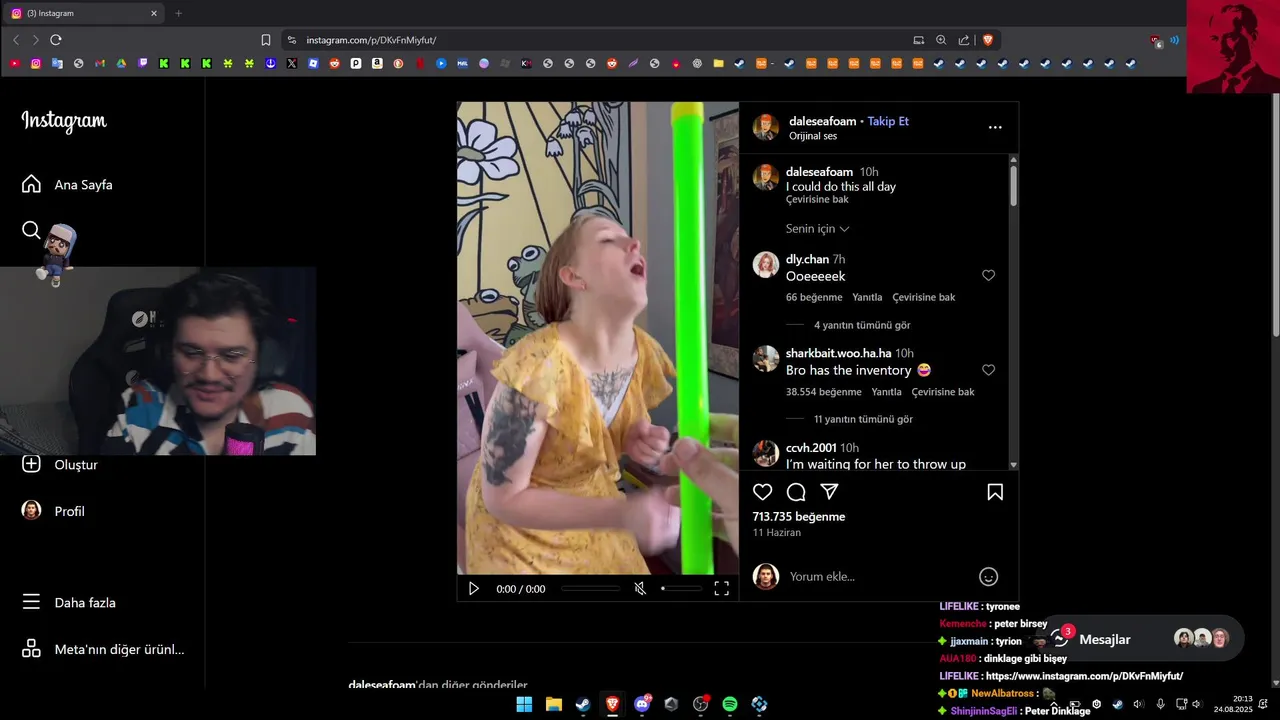Share the post via paper plane icon

click(x=829, y=492)
